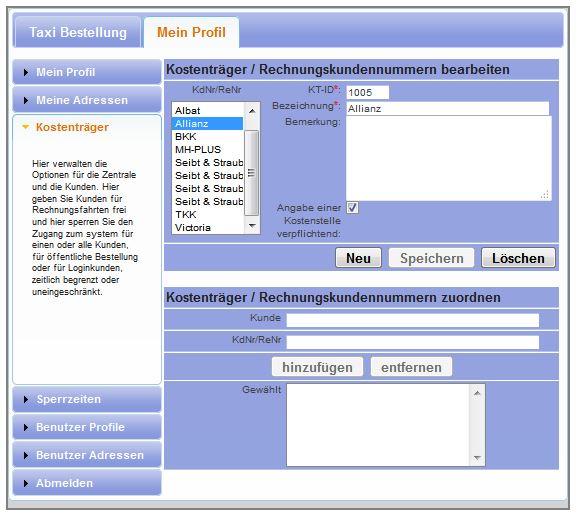
Task: Click the KT-ID input field
Action: 368,92
